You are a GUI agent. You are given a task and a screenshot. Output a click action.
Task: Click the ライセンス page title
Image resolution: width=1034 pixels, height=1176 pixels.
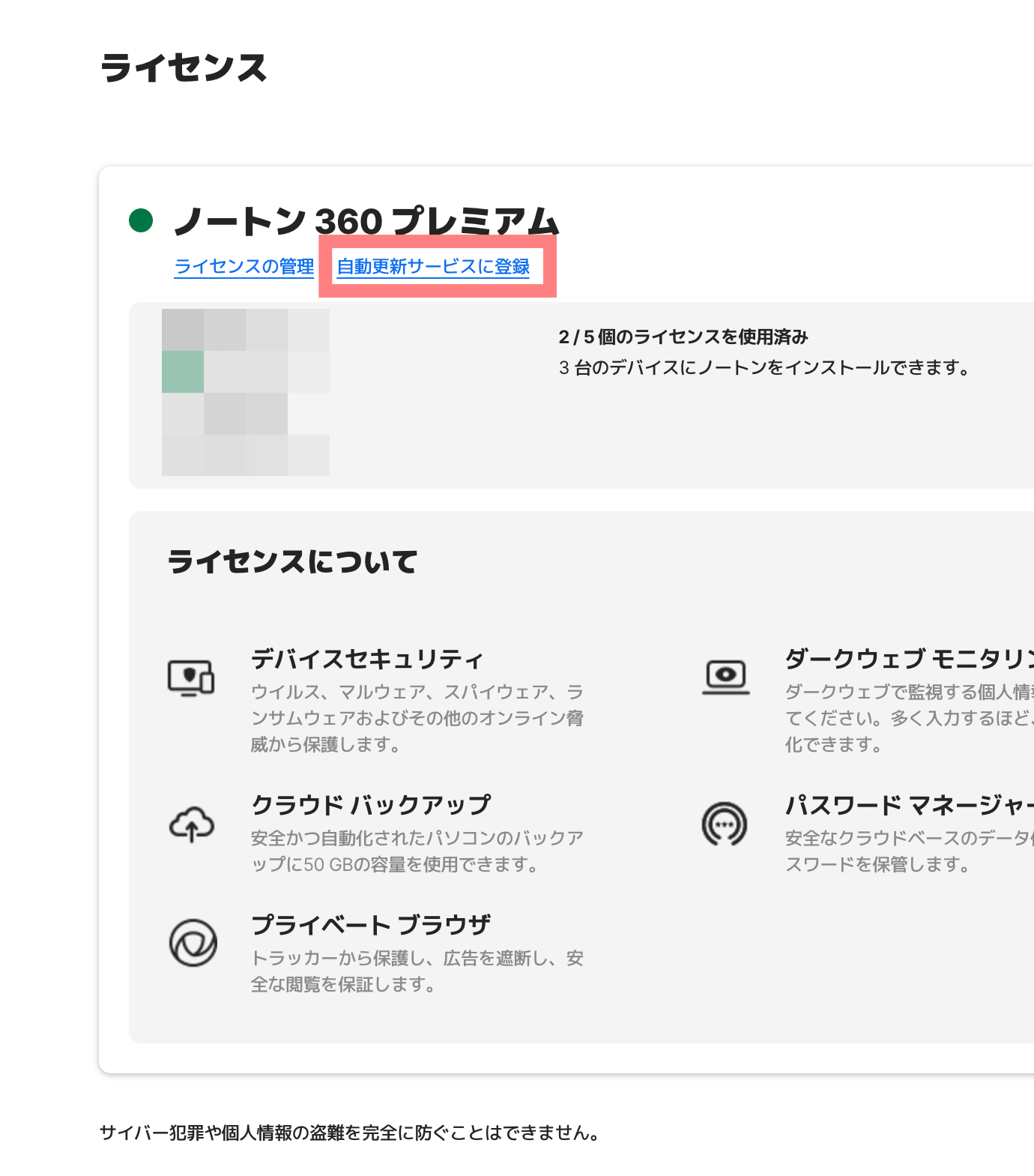(x=184, y=67)
